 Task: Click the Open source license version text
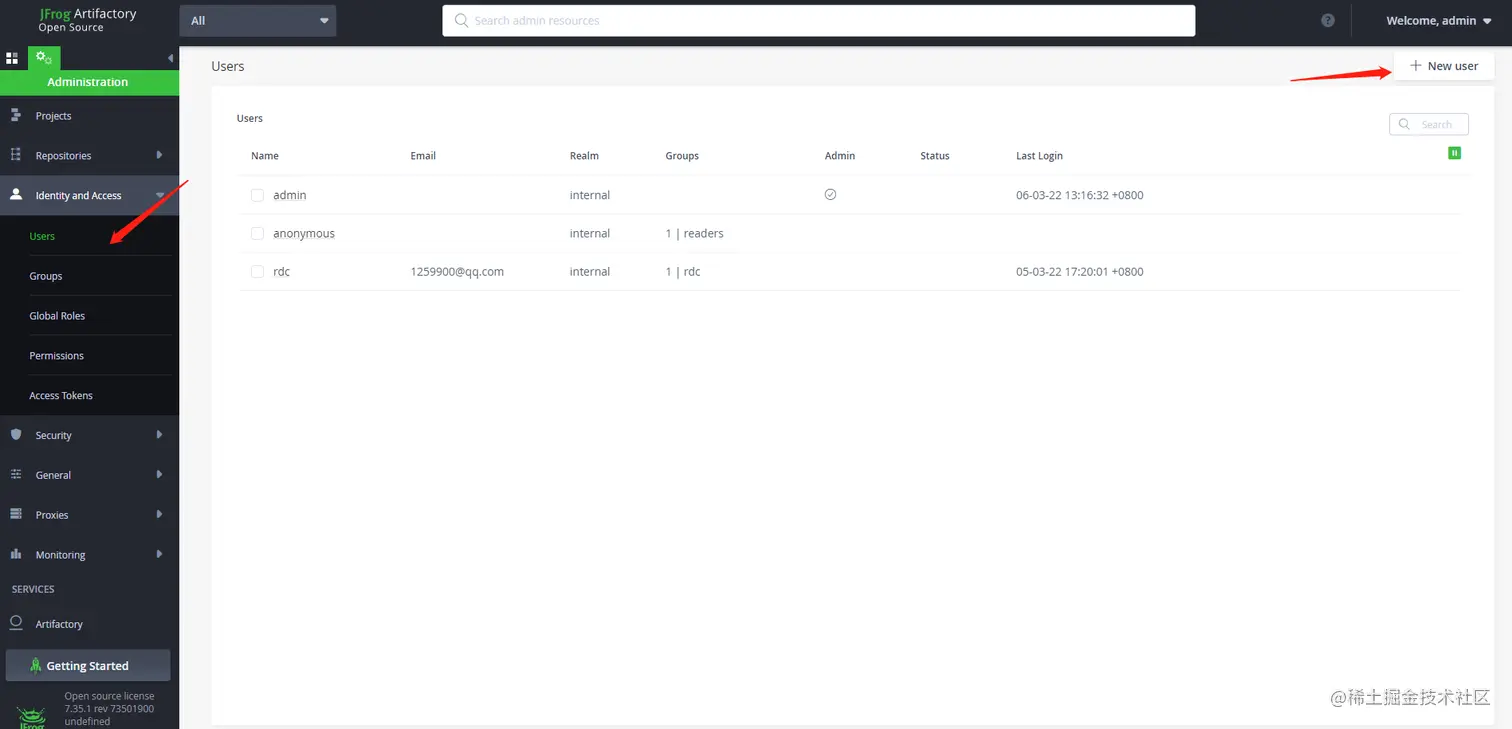(x=109, y=708)
